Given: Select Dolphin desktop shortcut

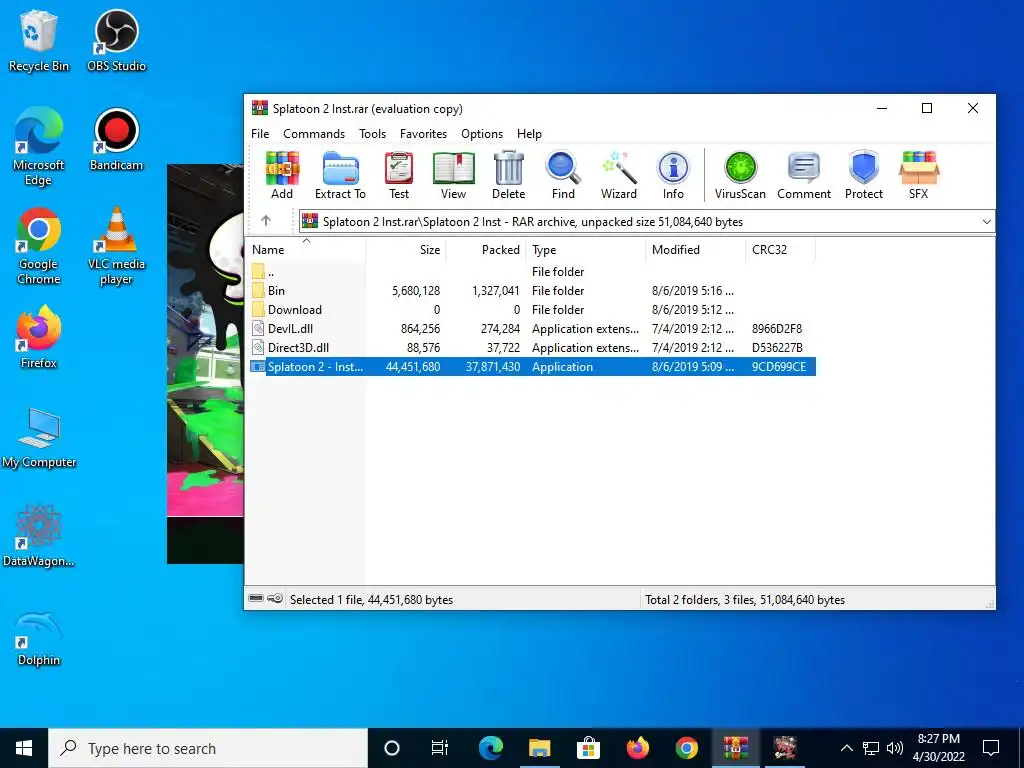Looking at the screenshot, I should [39, 639].
